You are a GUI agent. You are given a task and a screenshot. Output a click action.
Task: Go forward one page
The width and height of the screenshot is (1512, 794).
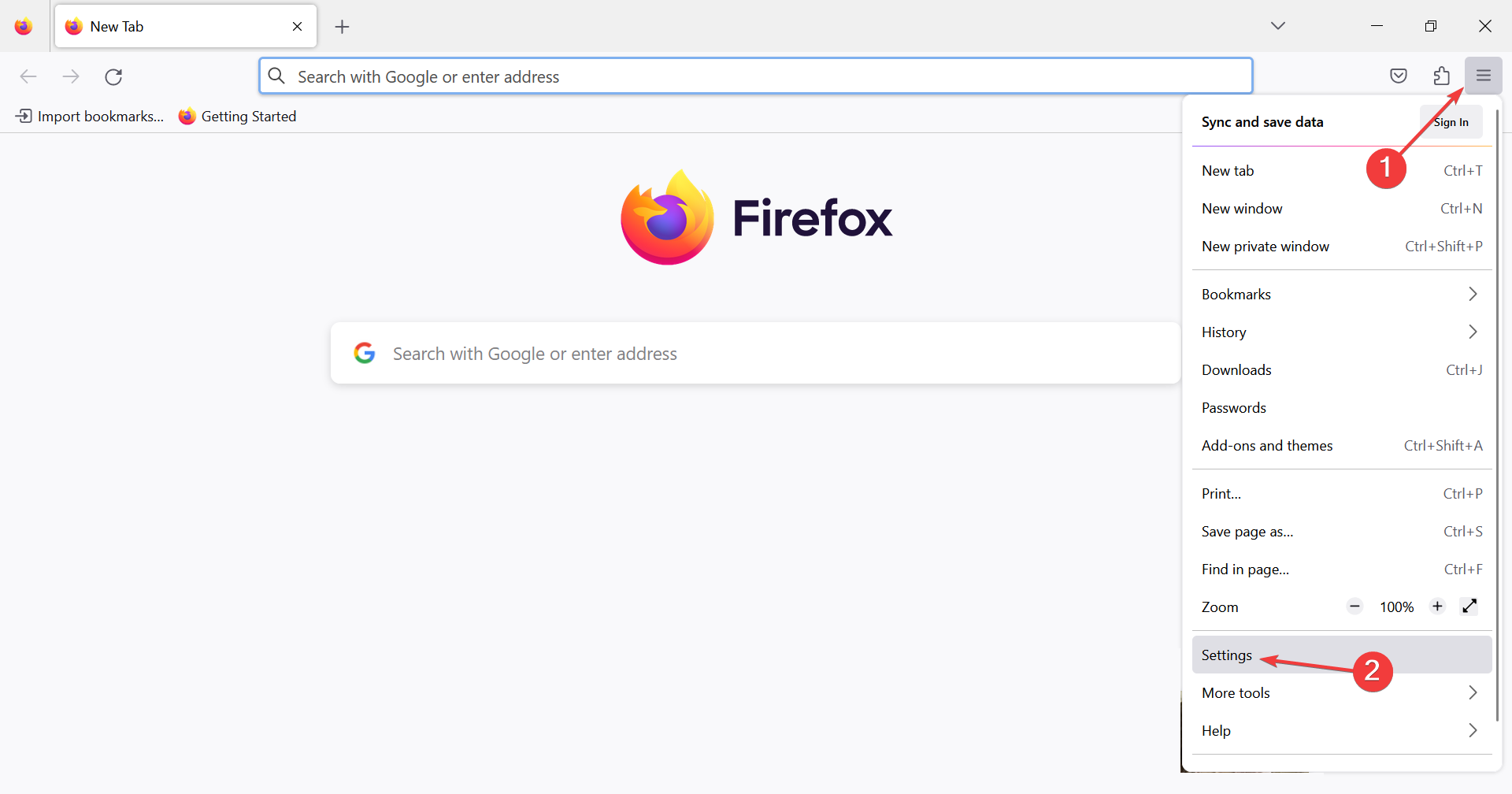pyautogui.click(x=71, y=76)
